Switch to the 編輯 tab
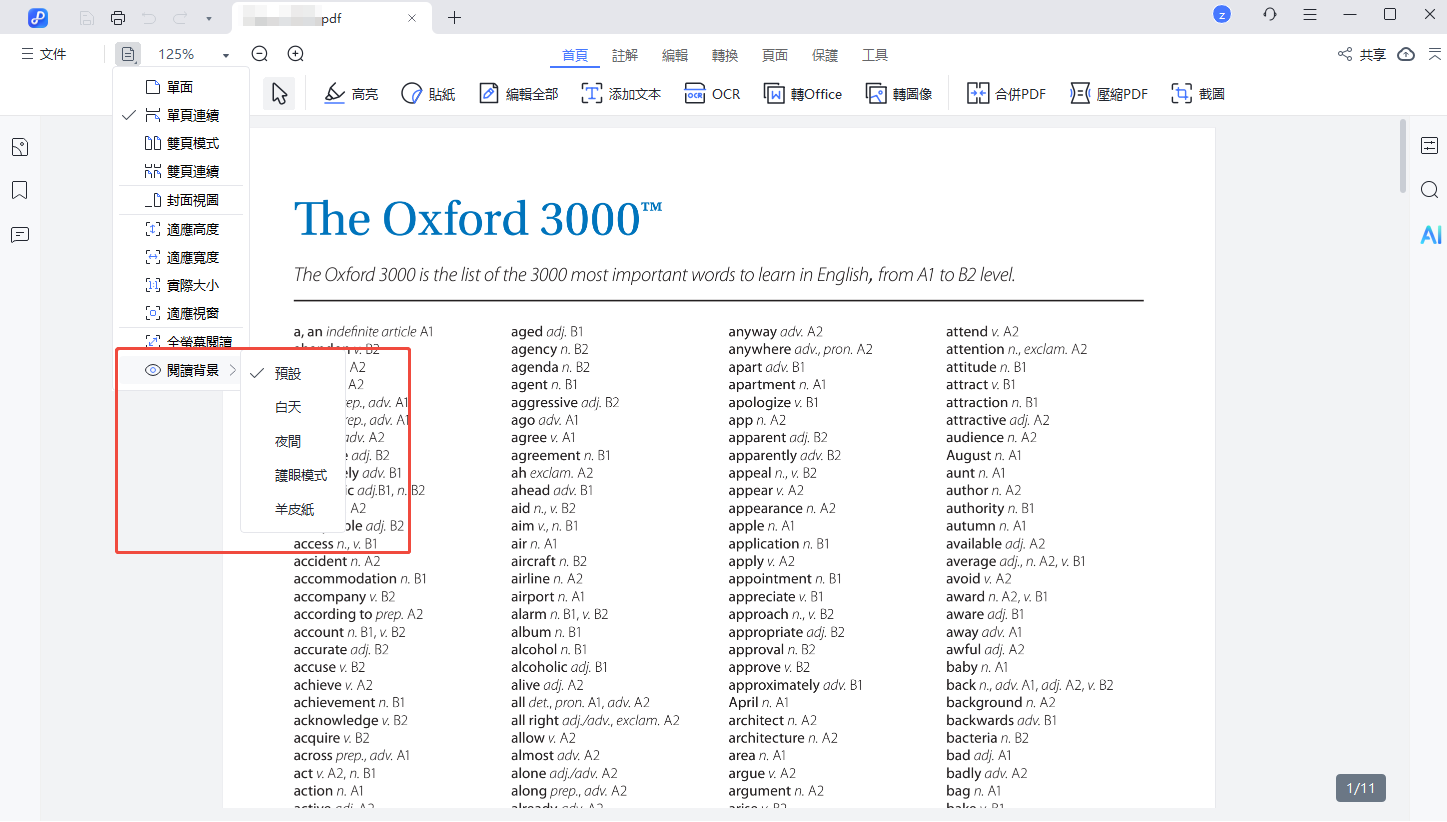The image size is (1447, 822). pyautogui.click(x=675, y=55)
